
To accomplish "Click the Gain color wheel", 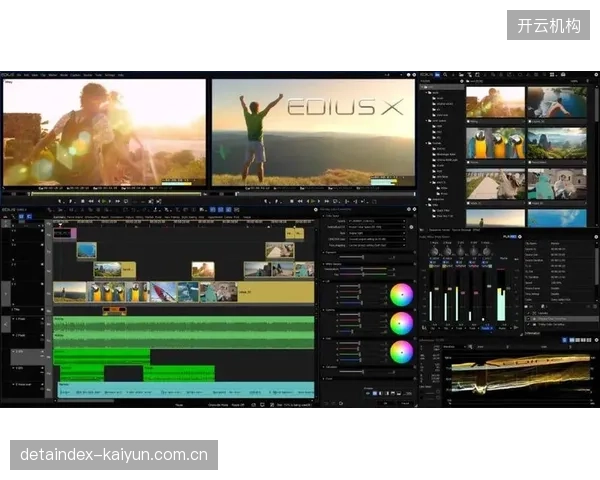I will (401, 352).
